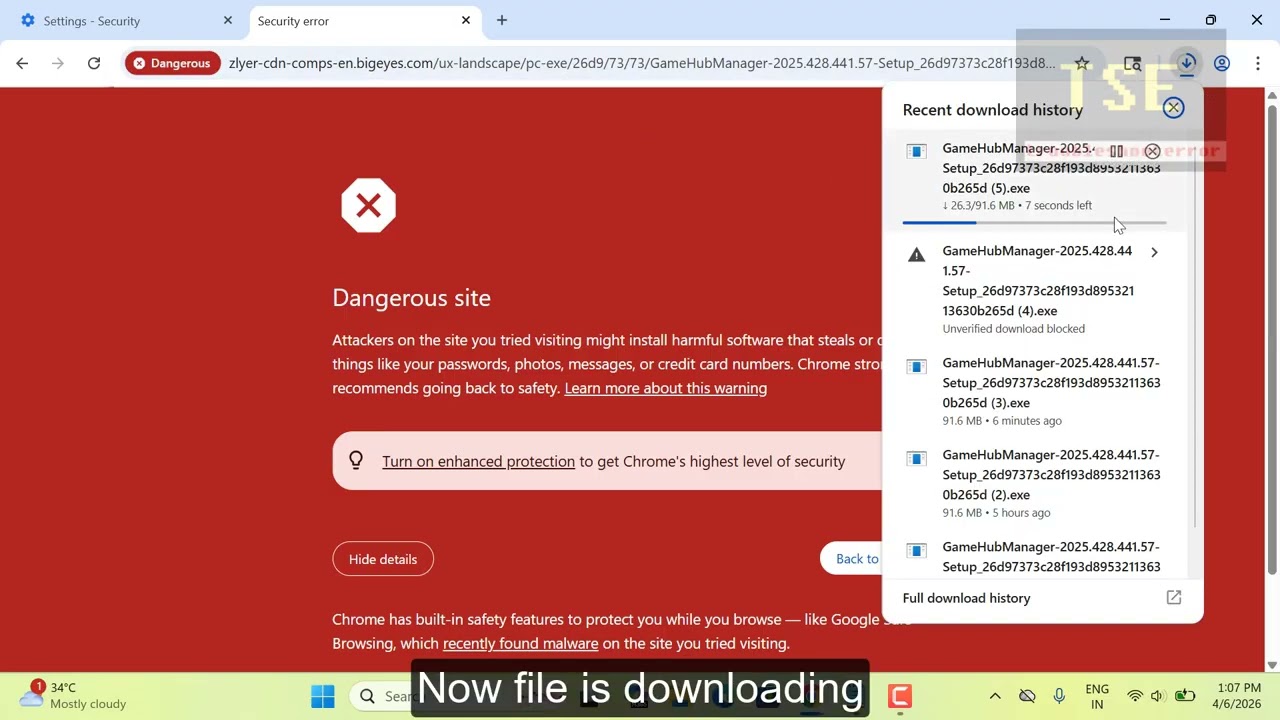Cancel the (5).exe download in progress

tap(1152, 151)
